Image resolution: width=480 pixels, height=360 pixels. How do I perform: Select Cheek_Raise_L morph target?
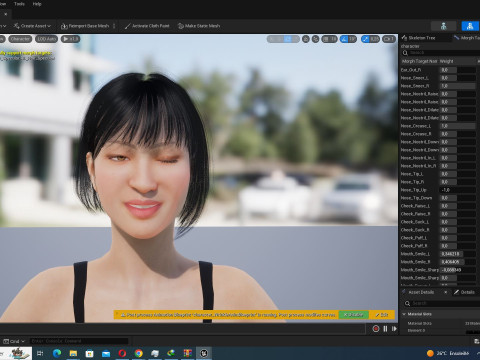415,206
